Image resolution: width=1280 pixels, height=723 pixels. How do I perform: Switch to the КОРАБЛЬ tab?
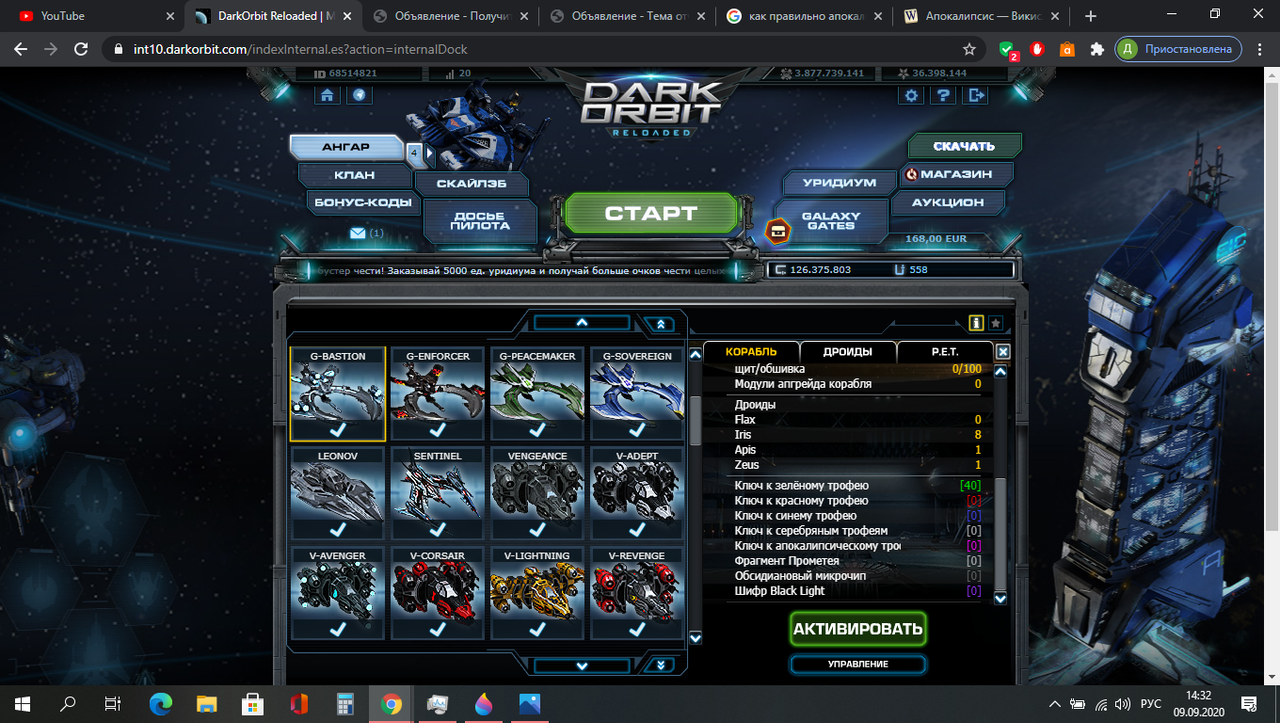[x=751, y=352]
